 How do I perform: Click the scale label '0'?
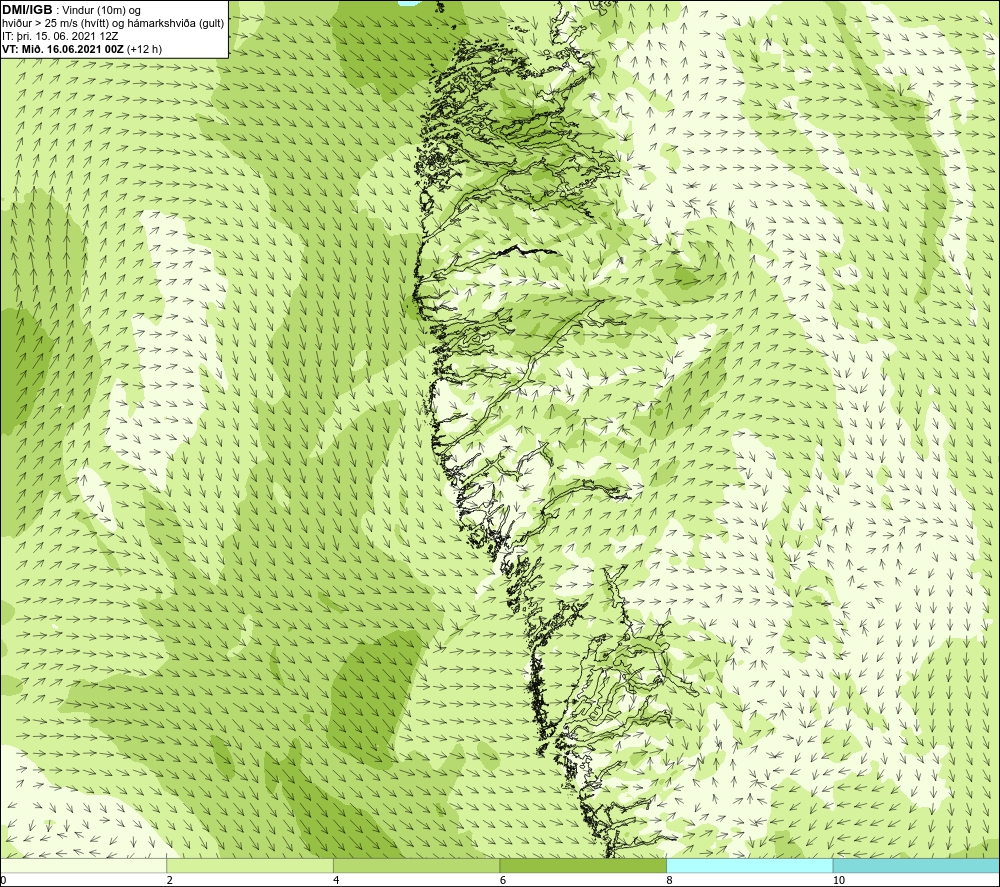click(3, 880)
